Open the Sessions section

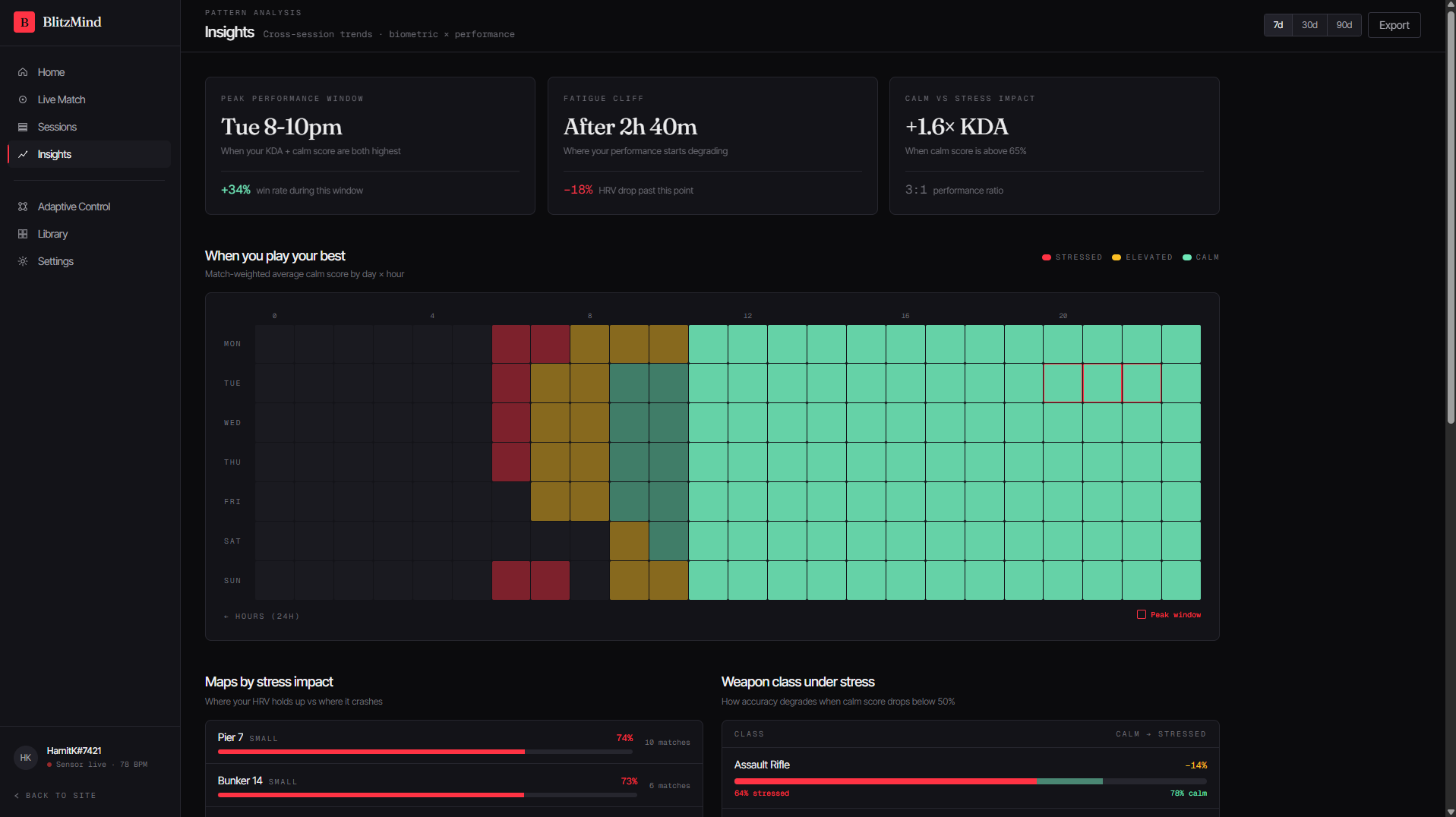point(89,127)
